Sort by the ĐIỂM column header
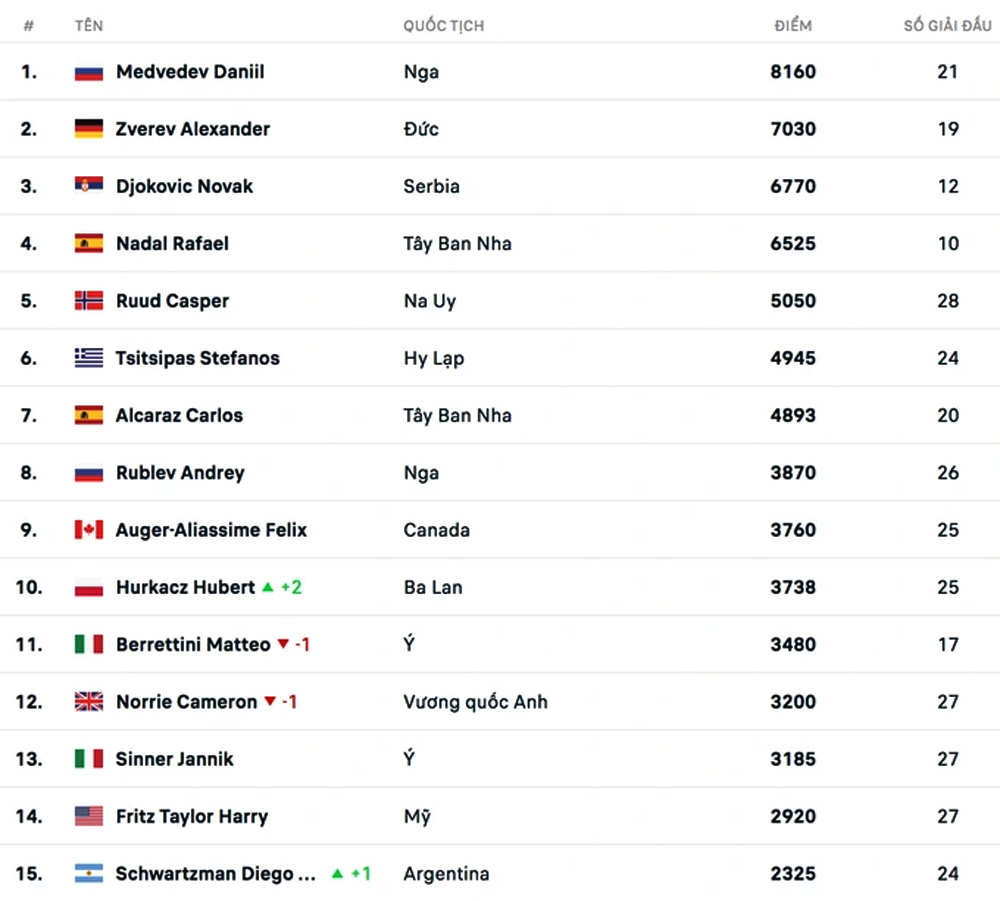 [793, 26]
